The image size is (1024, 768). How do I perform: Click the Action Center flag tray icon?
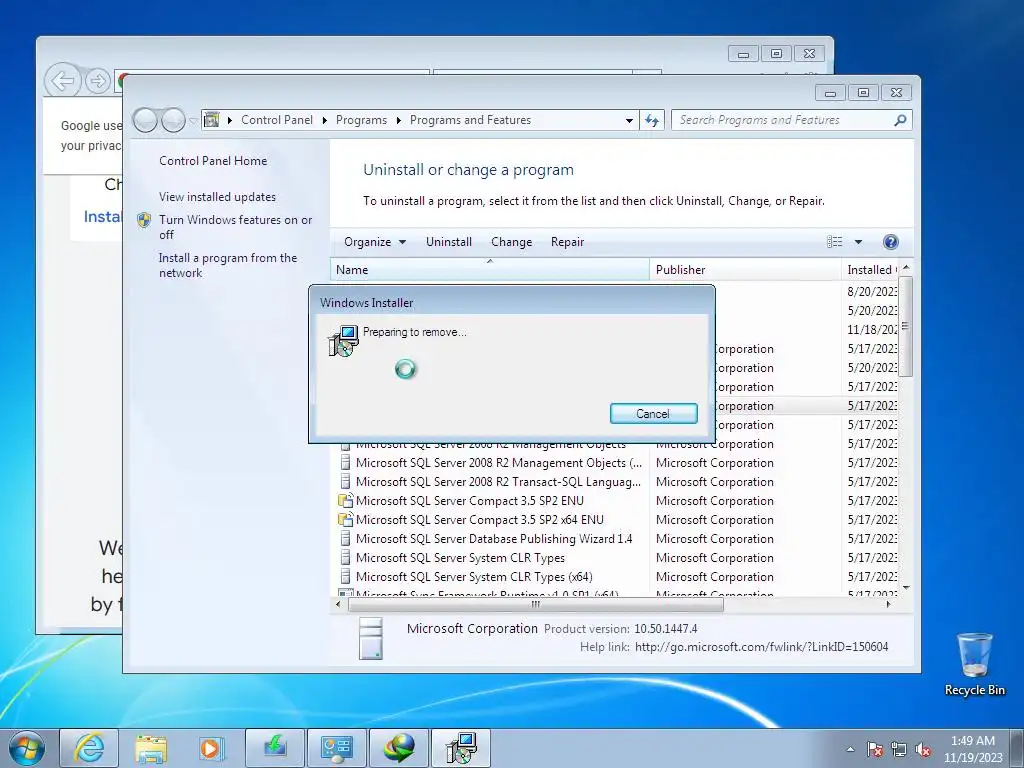(x=875, y=749)
